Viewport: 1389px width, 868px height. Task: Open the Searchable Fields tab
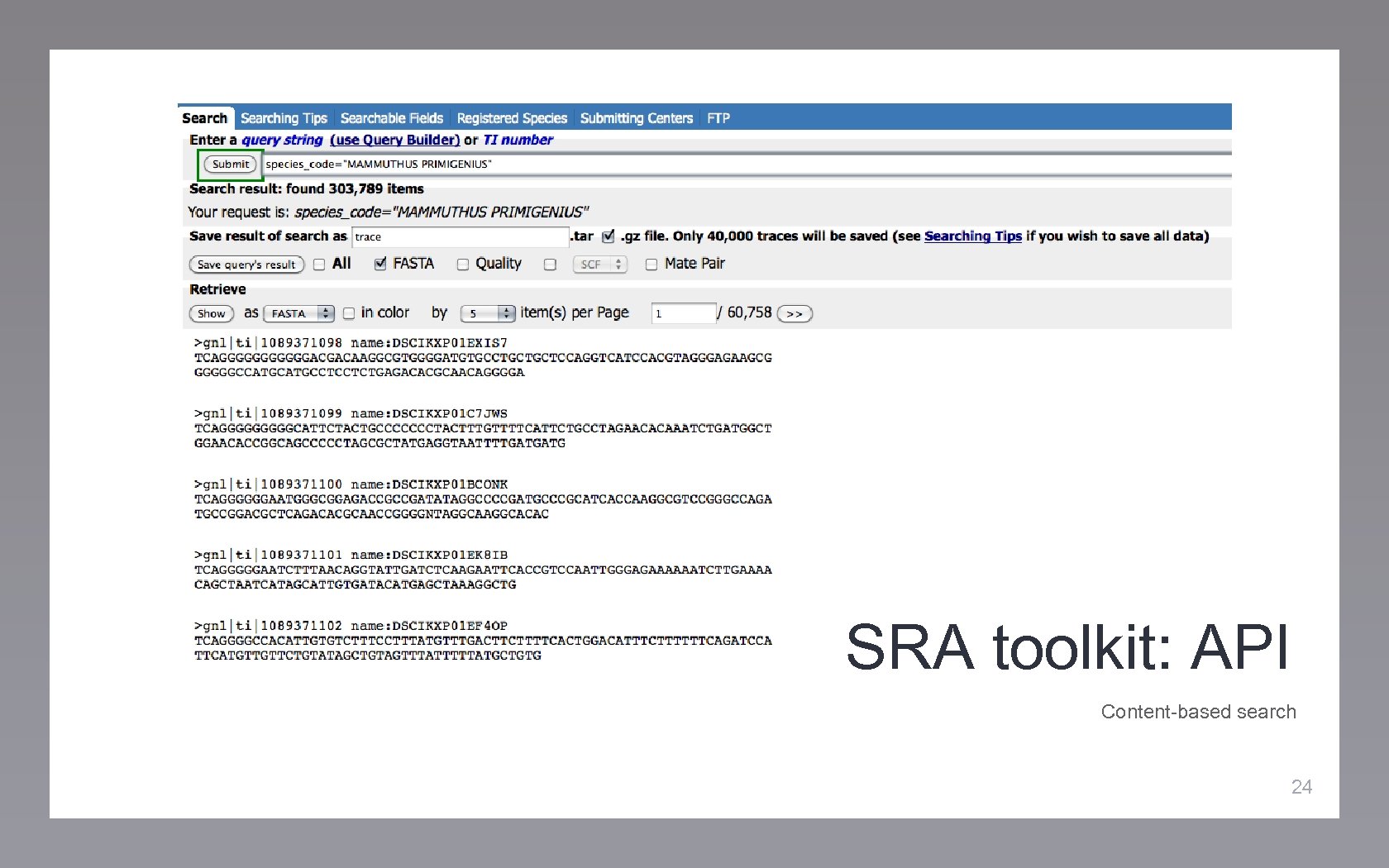[x=391, y=117]
